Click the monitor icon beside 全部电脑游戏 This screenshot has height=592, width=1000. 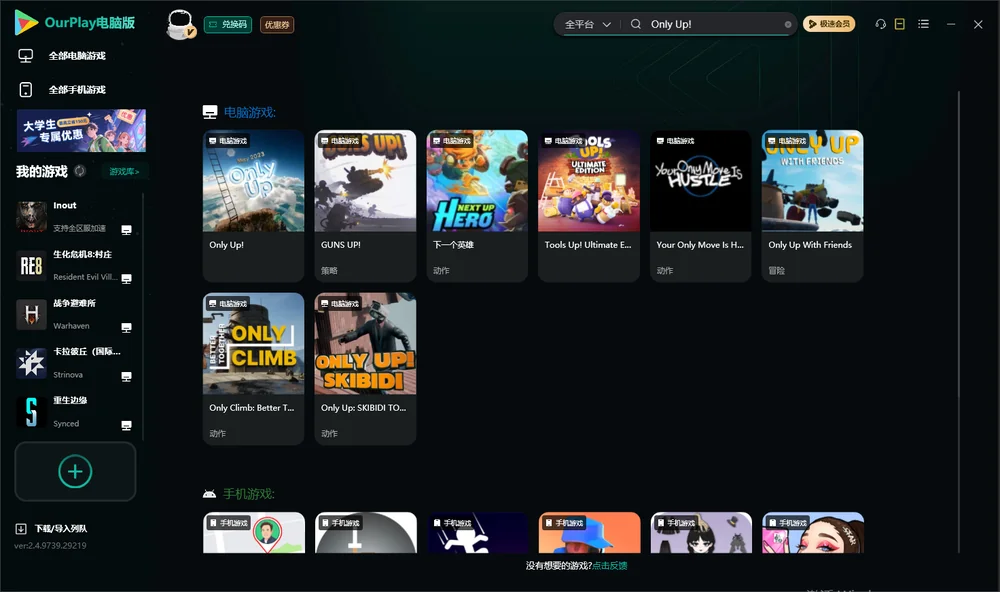(x=26, y=56)
